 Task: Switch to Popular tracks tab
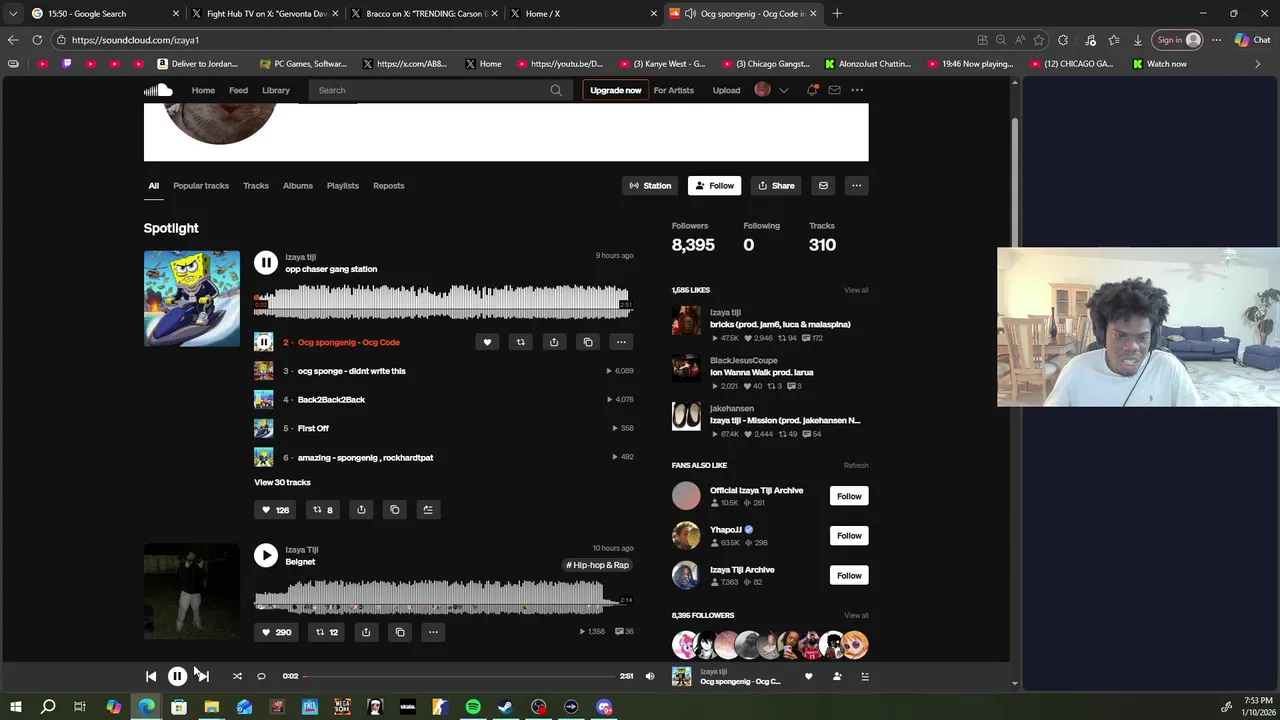coord(201,185)
